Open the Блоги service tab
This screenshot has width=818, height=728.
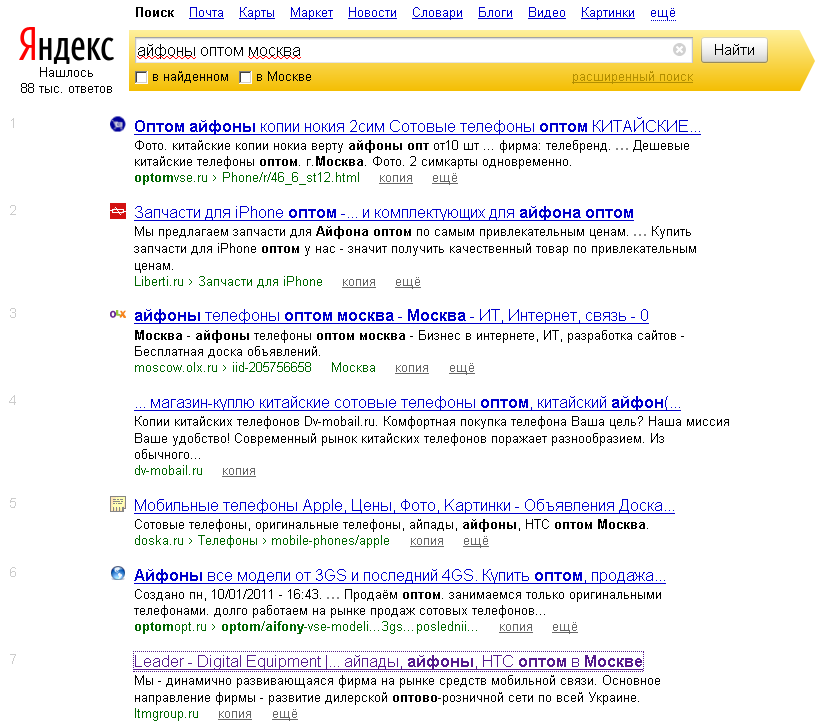point(495,13)
